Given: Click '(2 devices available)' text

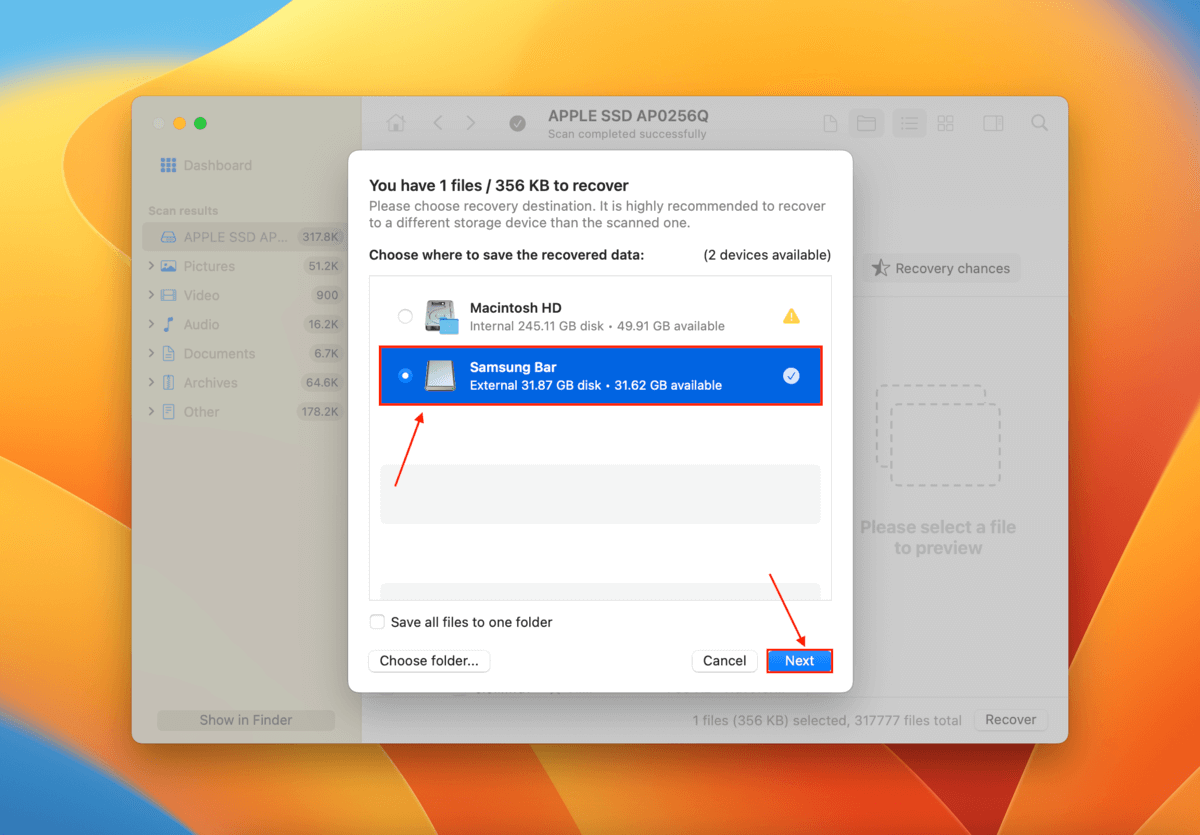Looking at the screenshot, I should pos(767,255).
